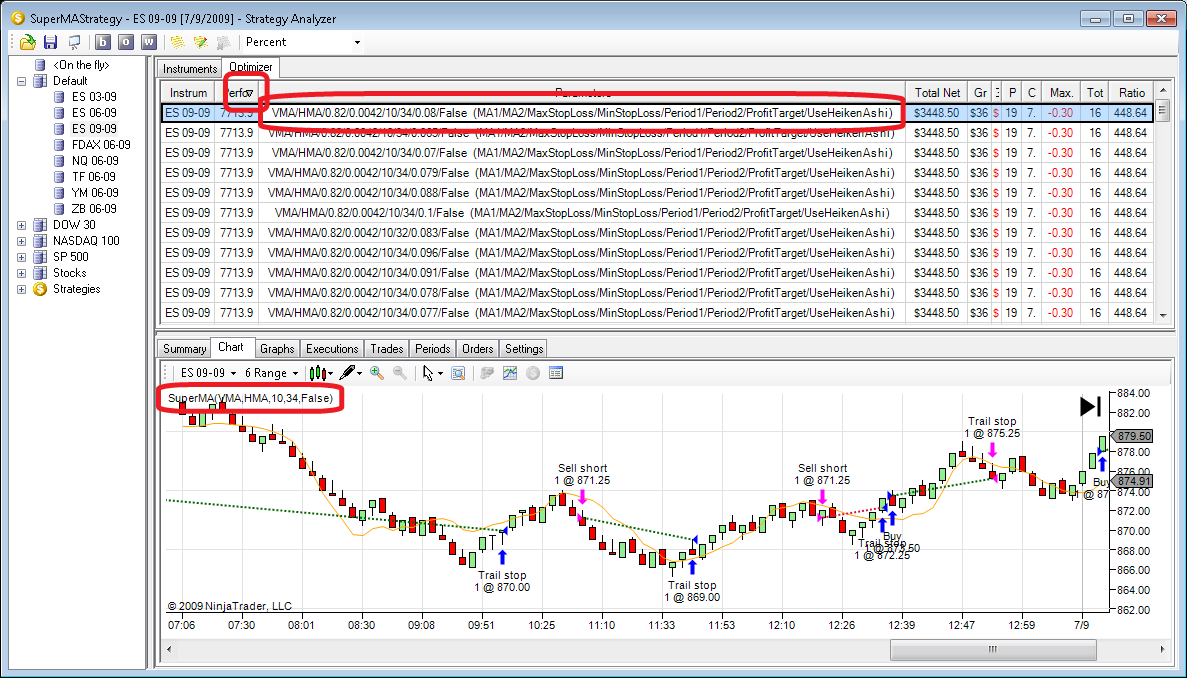This screenshot has width=1187, height=678.
Task: Select ES 03-09 instrument
Action: 94,97
